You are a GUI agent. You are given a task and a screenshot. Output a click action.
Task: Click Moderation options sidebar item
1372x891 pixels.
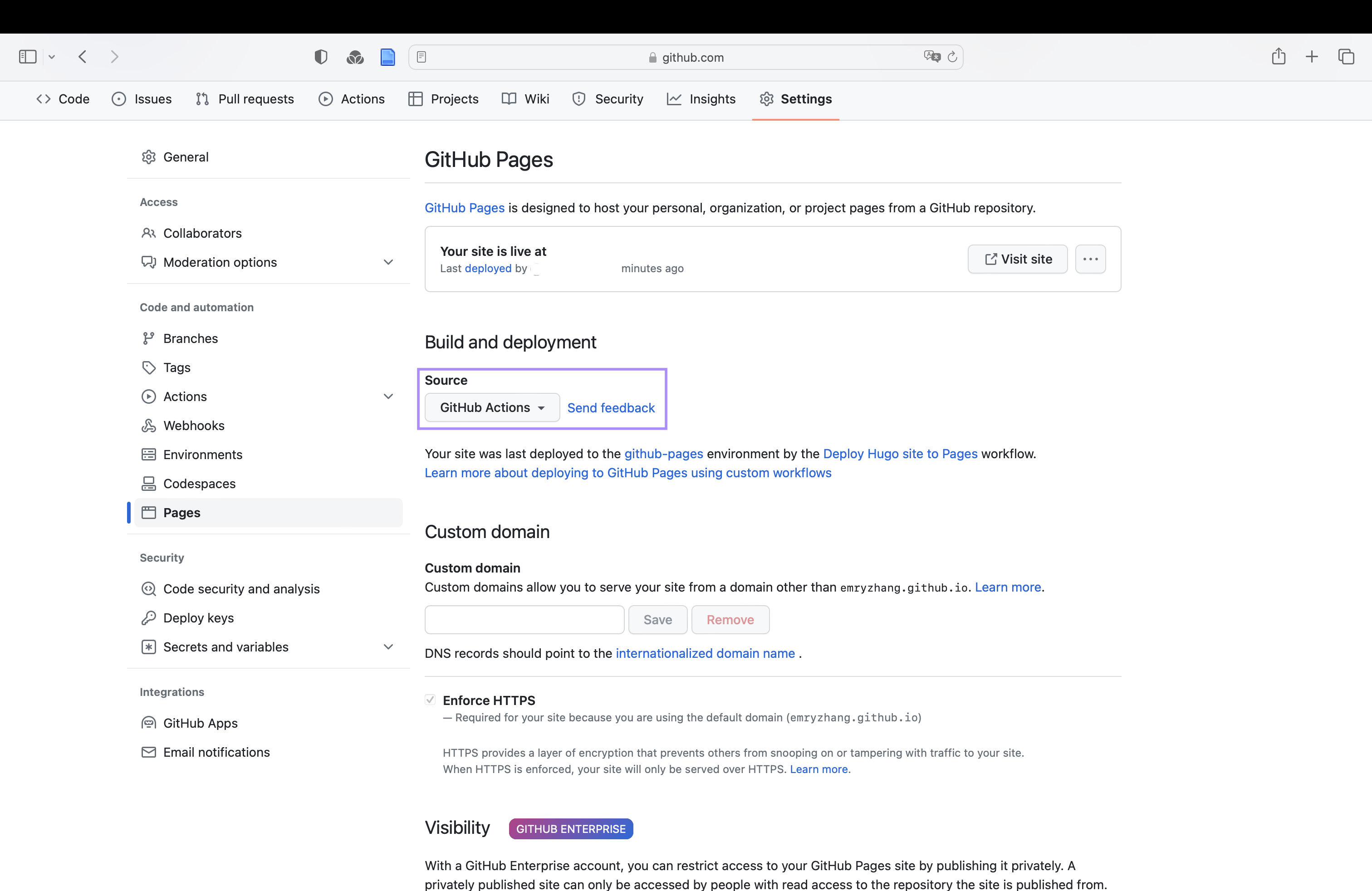click(268, 262)
